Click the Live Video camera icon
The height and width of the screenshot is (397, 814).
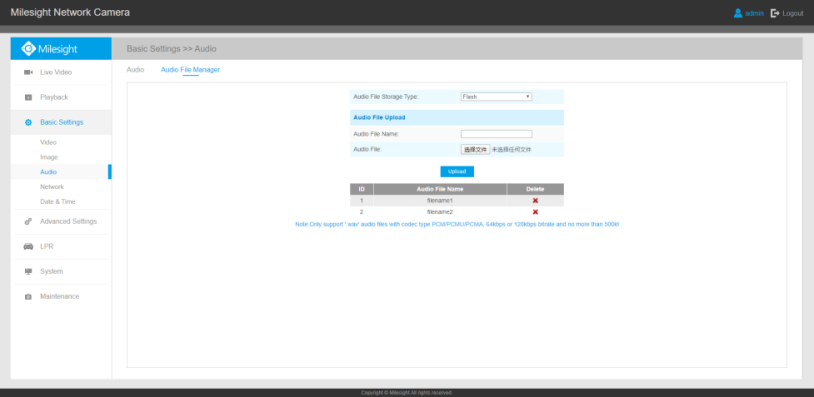tap(29, 72)
